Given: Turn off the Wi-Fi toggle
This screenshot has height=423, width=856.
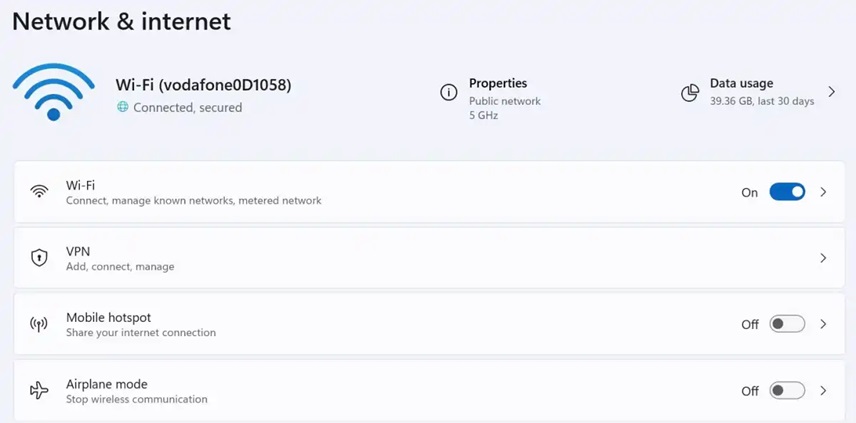Looking at the screenshot, I should click(787, 192).
